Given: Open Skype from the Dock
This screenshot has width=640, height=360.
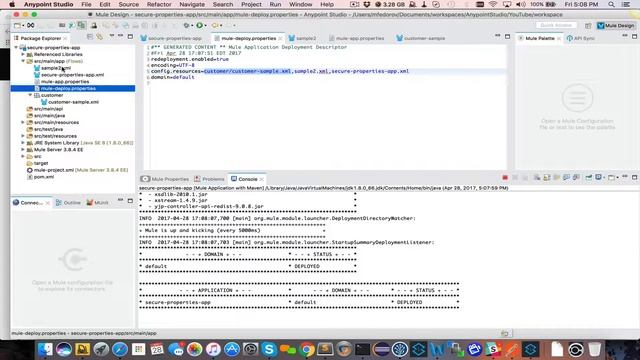Looking at the screenshot, I should click(x=269, y=349).
